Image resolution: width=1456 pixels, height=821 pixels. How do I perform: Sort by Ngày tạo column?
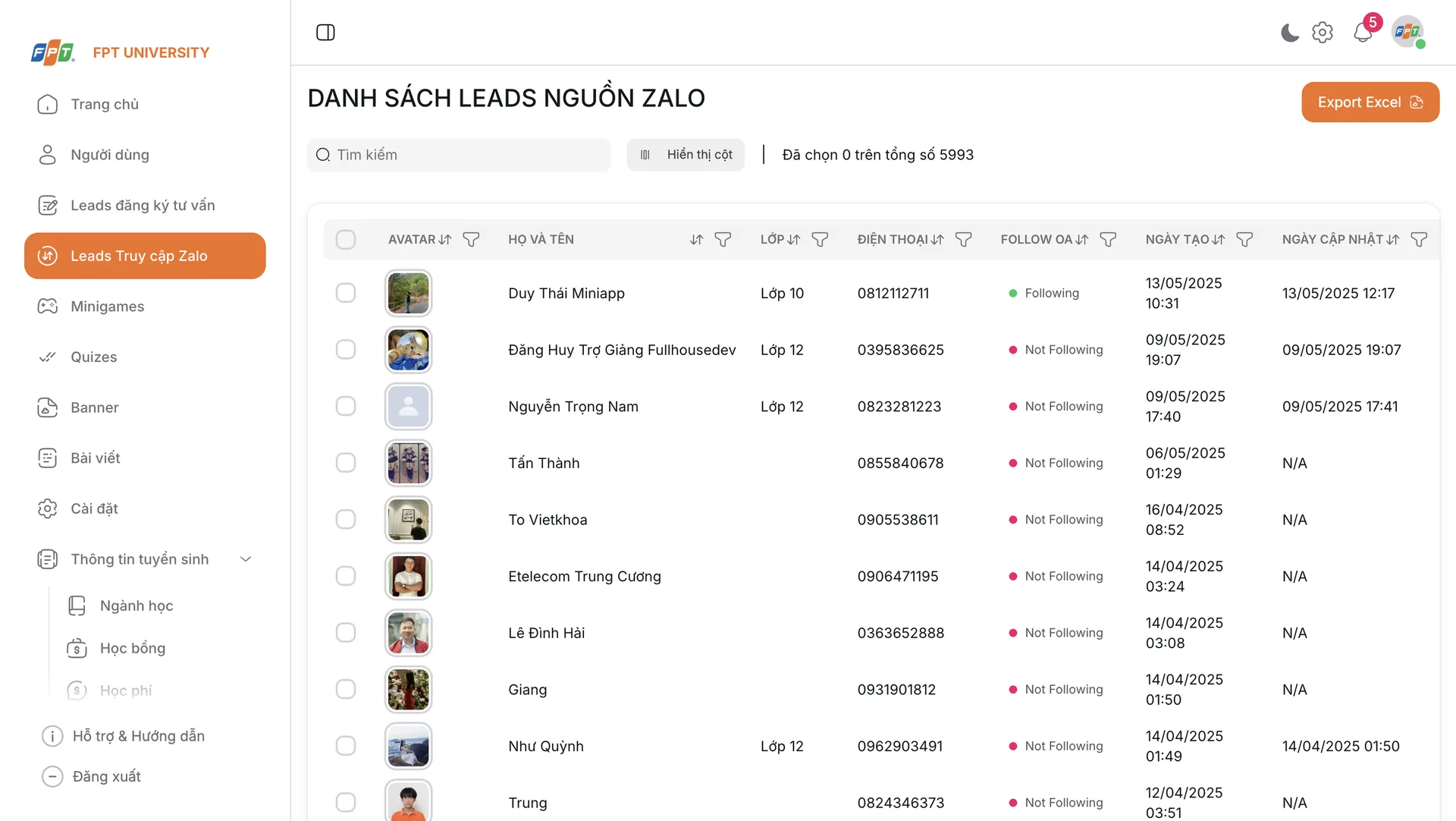coord(1219,240)
